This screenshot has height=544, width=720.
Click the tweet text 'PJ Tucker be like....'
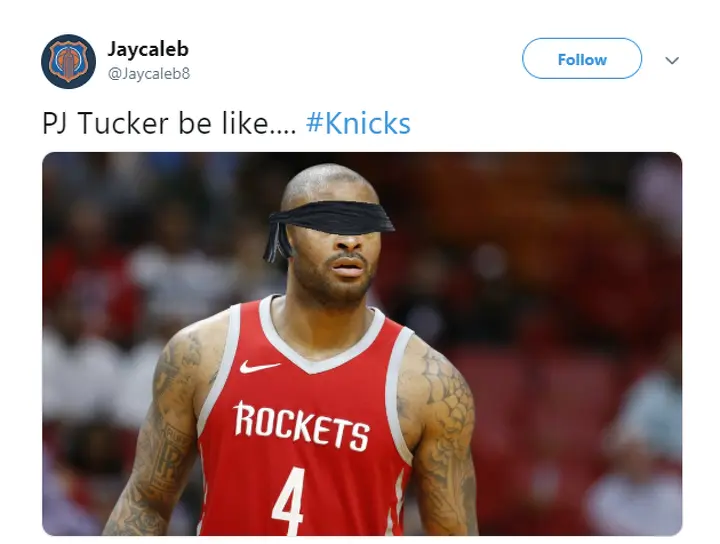(169, 123)
